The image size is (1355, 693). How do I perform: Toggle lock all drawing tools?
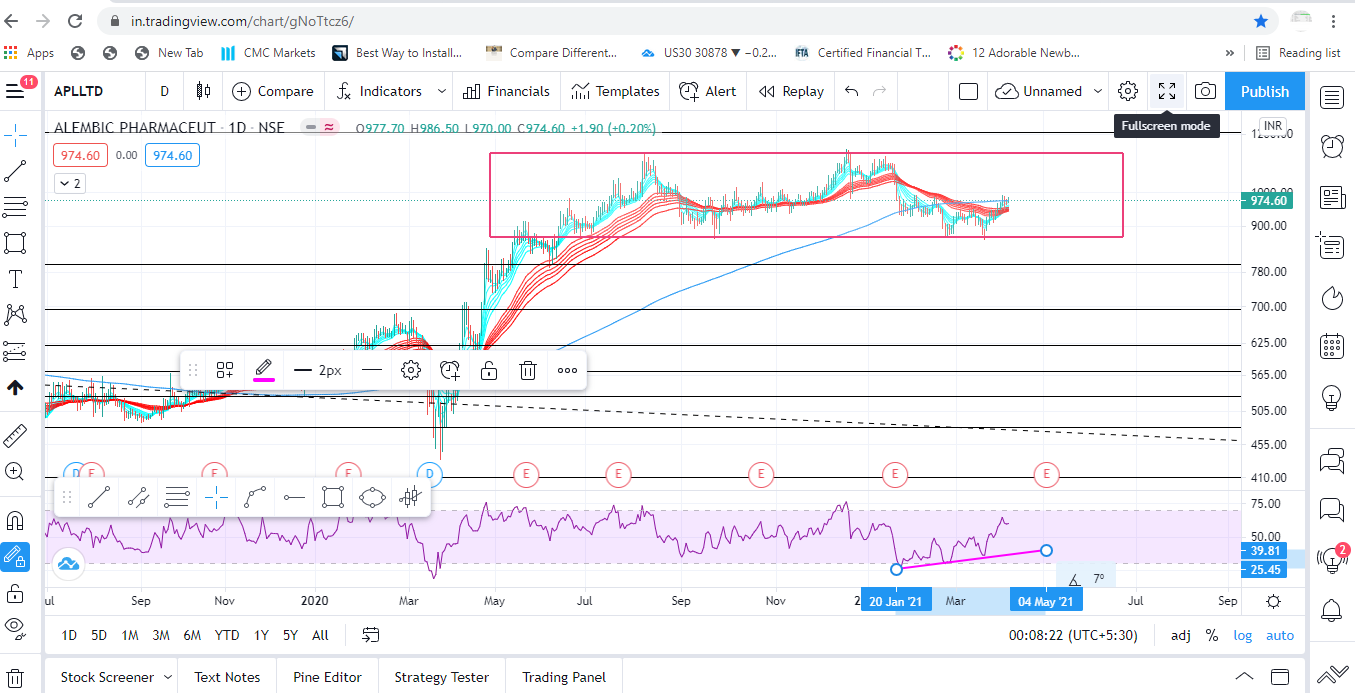point(15,593)
